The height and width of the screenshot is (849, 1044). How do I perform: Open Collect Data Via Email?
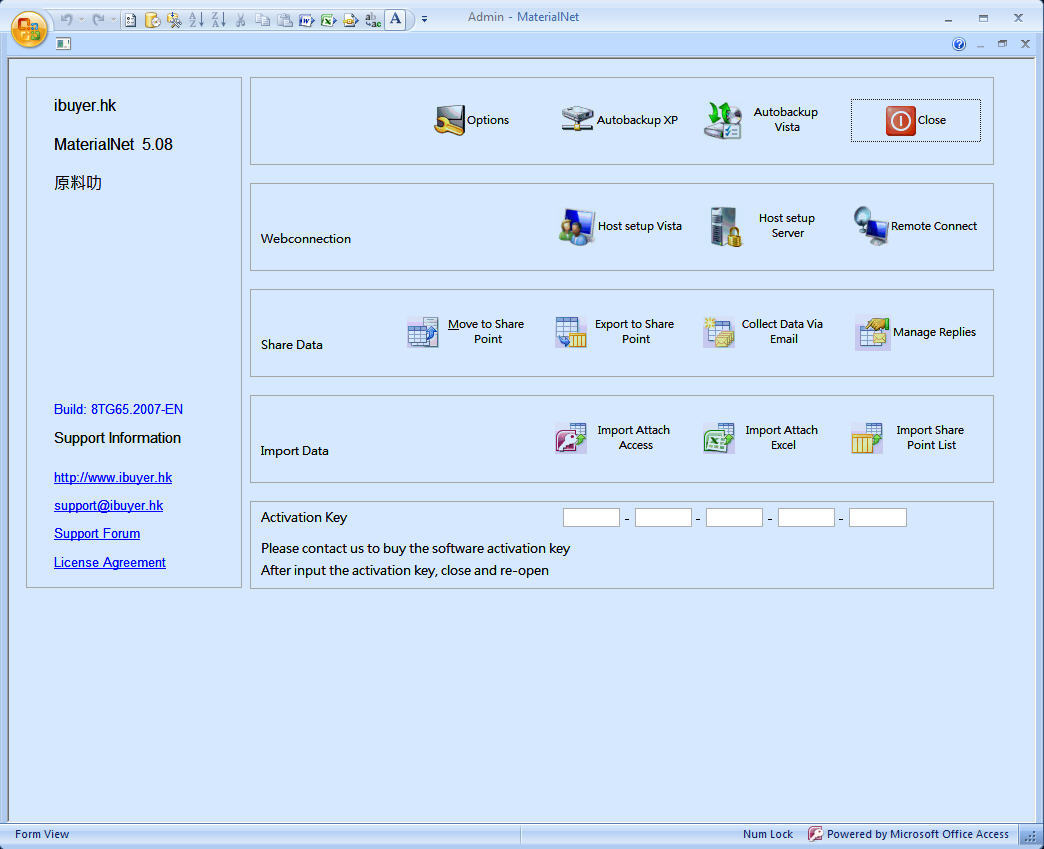click(718, 332)
